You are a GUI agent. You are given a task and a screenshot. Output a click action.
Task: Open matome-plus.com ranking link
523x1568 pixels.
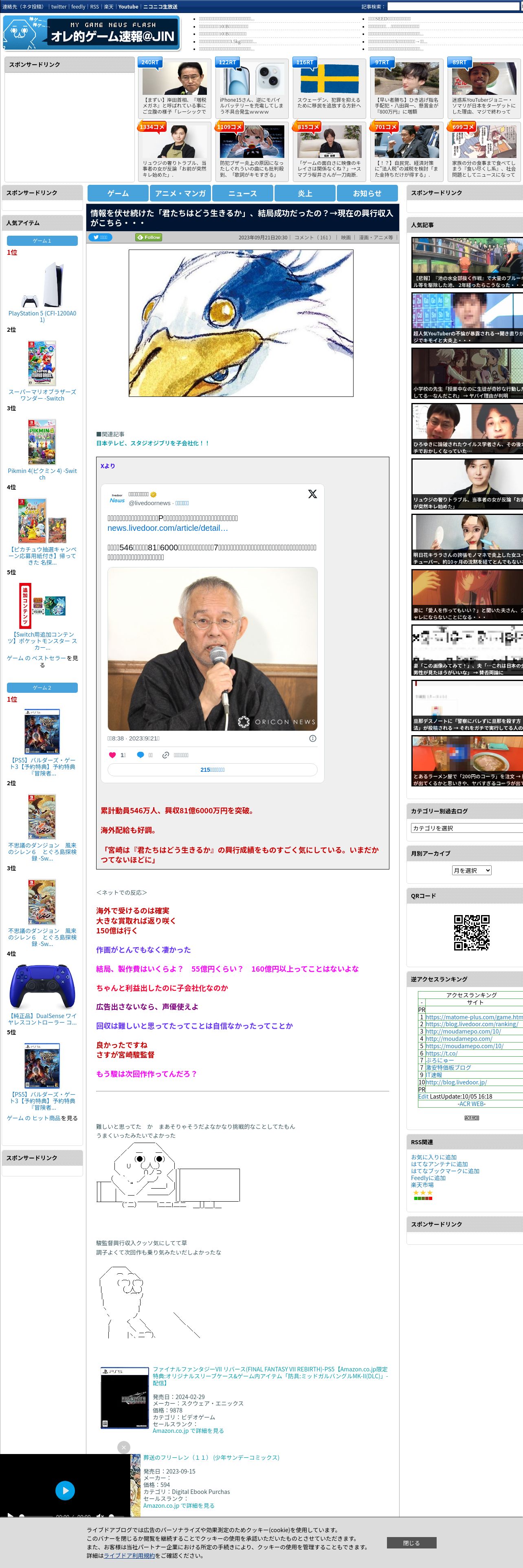click(x=474, y=1017)
